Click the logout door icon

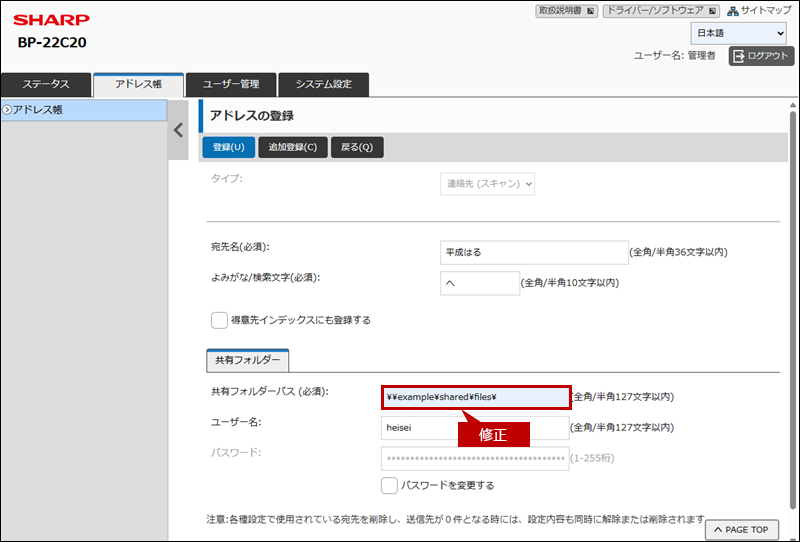tap(740, 56)
